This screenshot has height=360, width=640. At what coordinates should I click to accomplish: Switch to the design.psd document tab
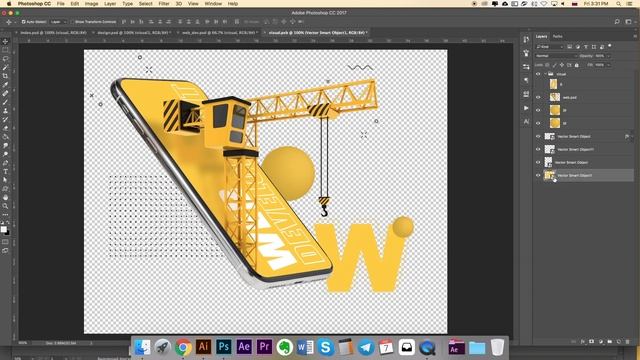coord(133,33)
